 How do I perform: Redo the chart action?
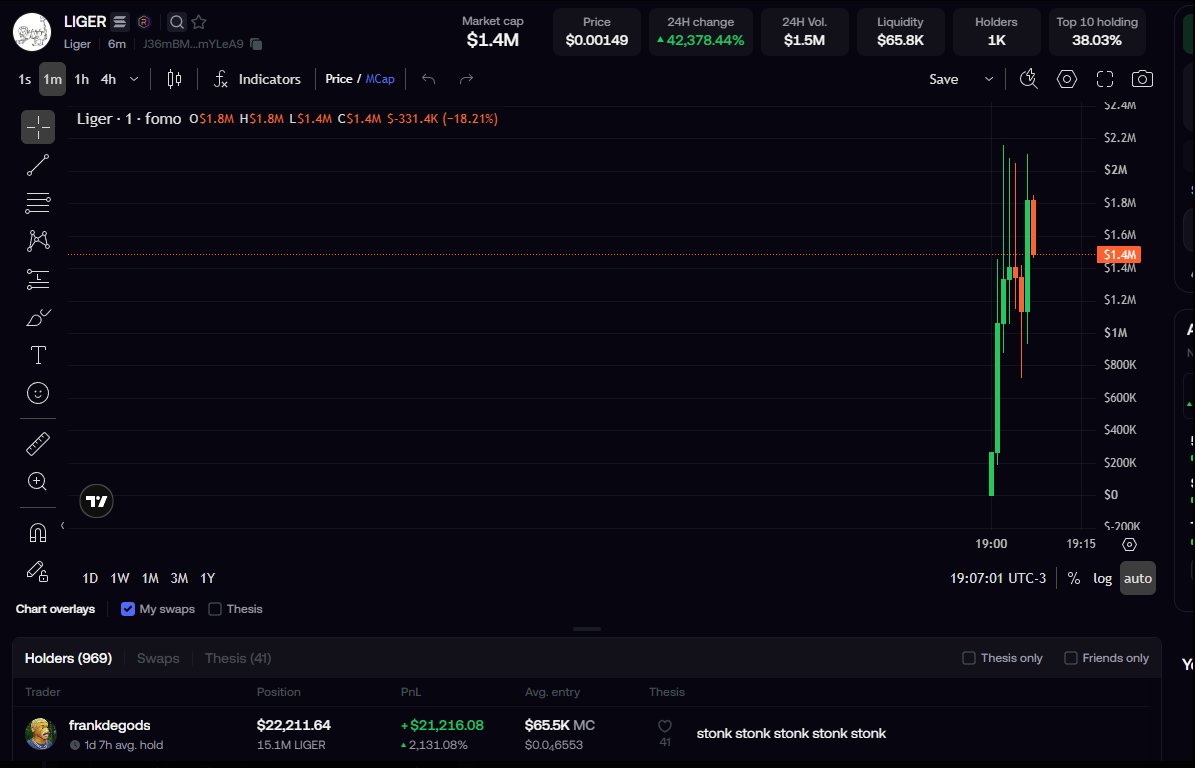tap(466, 79)
